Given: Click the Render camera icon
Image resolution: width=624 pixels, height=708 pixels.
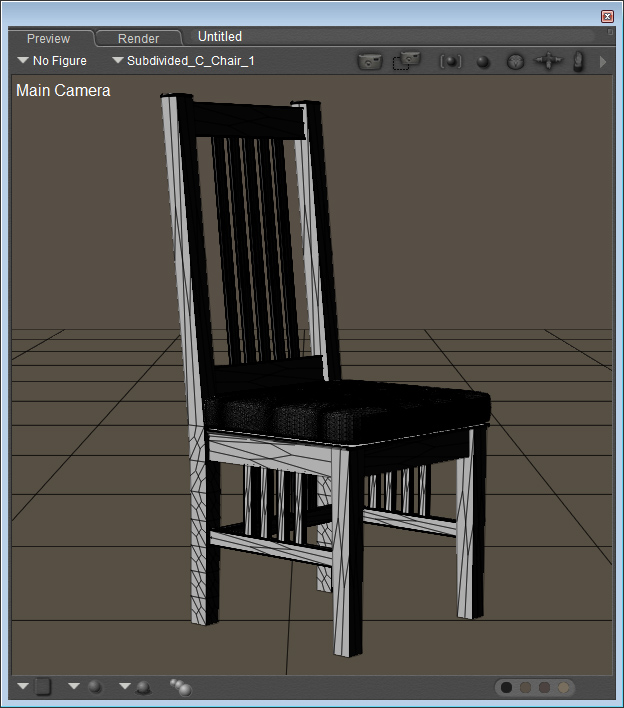Looking at the screenshot, I should click(370, 61).
